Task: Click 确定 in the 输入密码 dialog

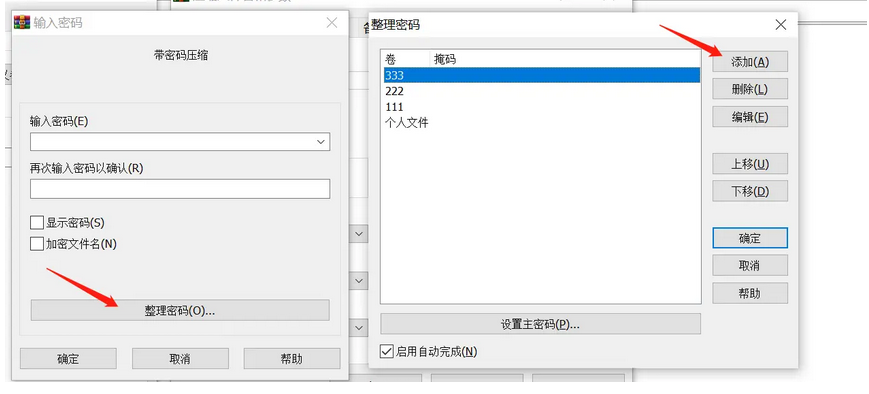Action: point(68,359)
